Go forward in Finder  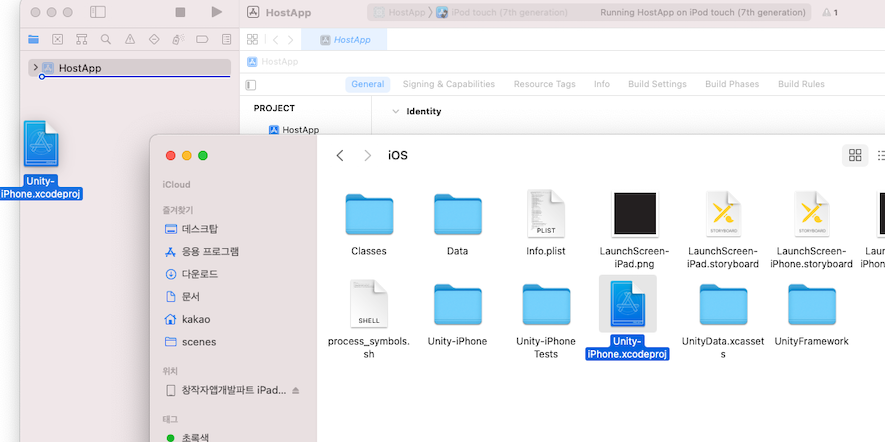point(368,155)
